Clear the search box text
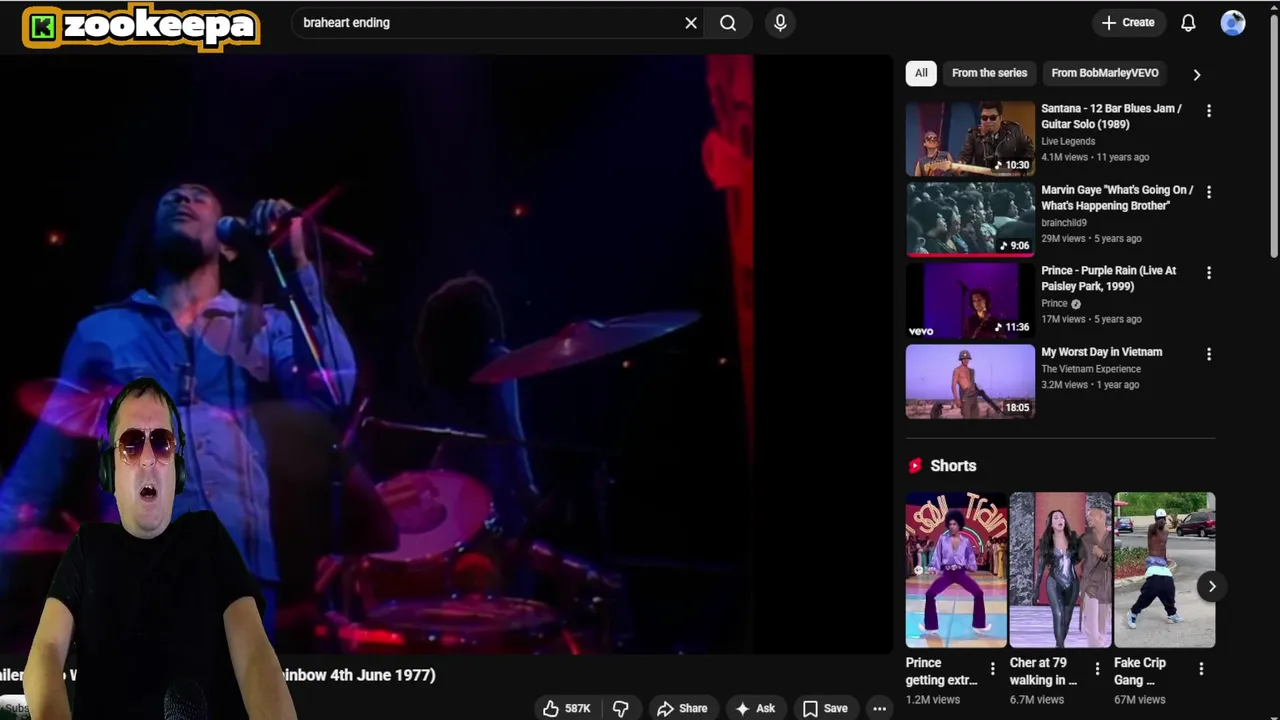The width and height of the screenshot is (1280, 720). coord(691,22)
